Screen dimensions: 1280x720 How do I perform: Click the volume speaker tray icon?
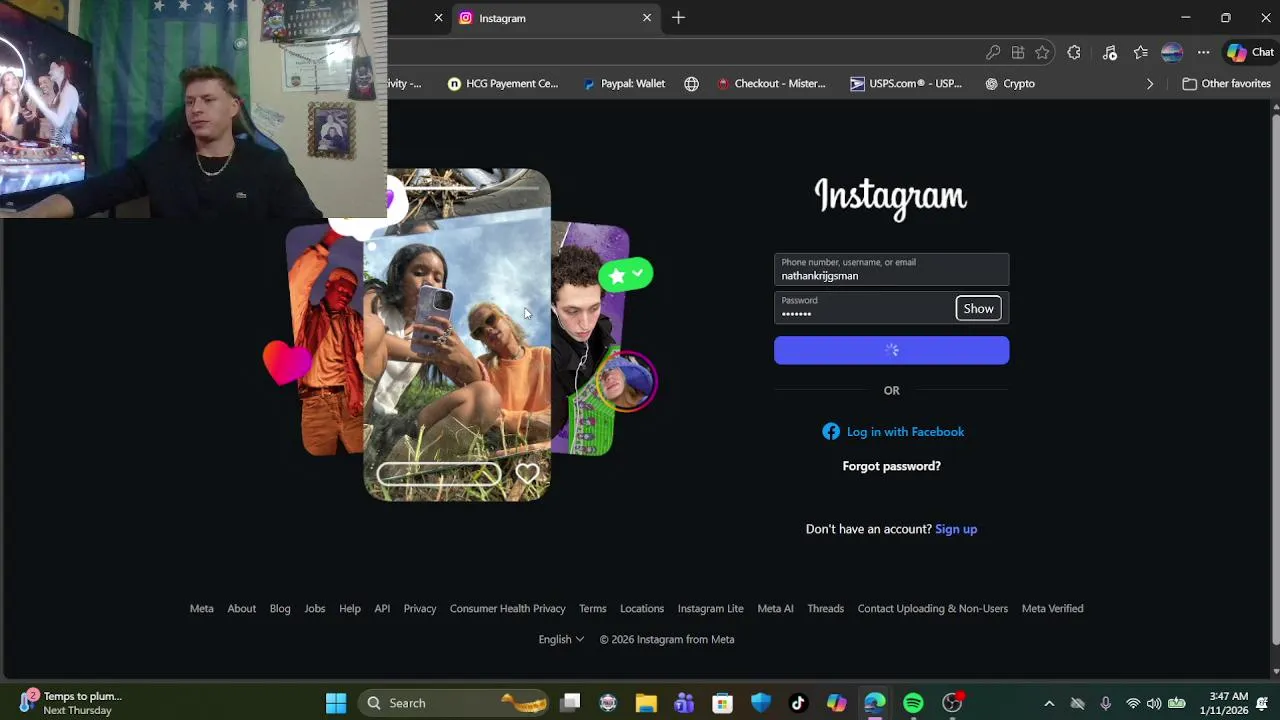tap(1154, 703)
